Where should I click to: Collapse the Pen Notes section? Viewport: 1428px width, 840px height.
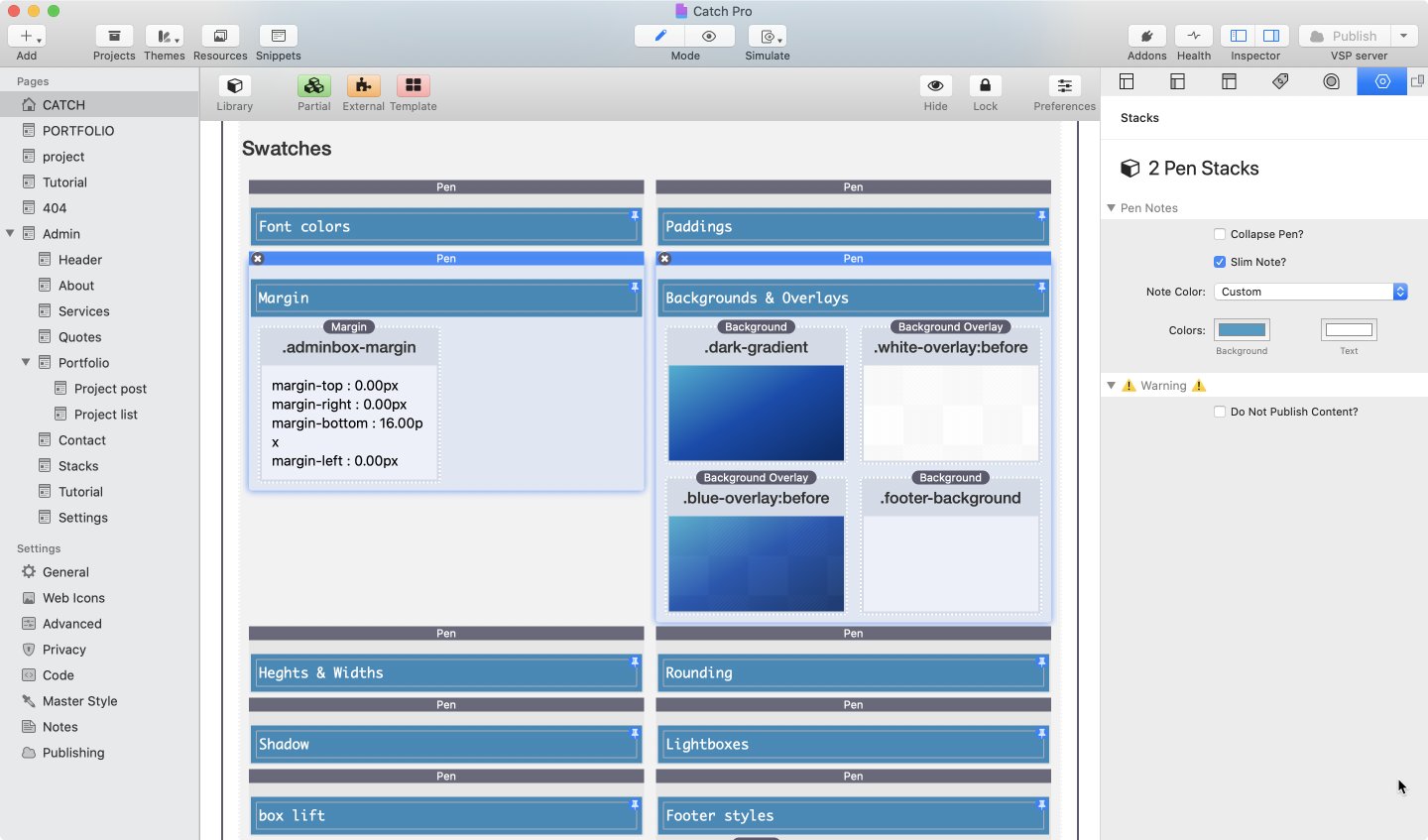1111,208
